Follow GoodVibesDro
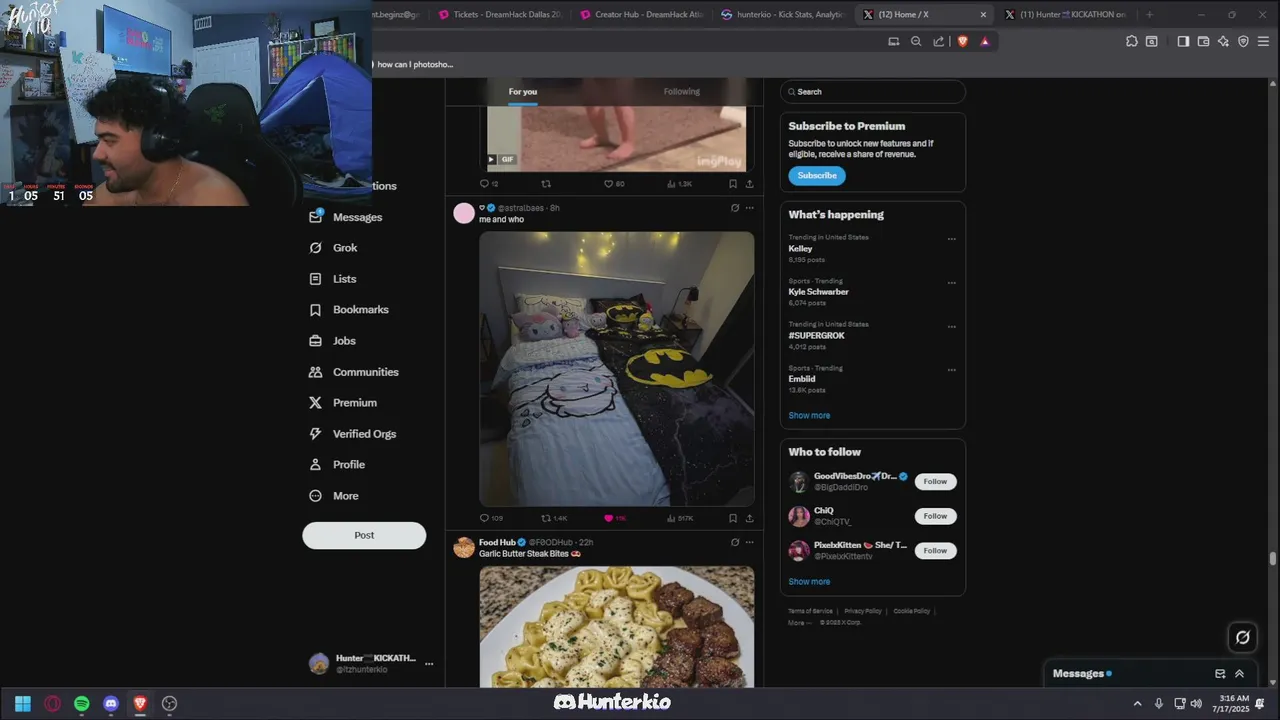The width and height of the screenshot is (1280, 720). (935, 482)
